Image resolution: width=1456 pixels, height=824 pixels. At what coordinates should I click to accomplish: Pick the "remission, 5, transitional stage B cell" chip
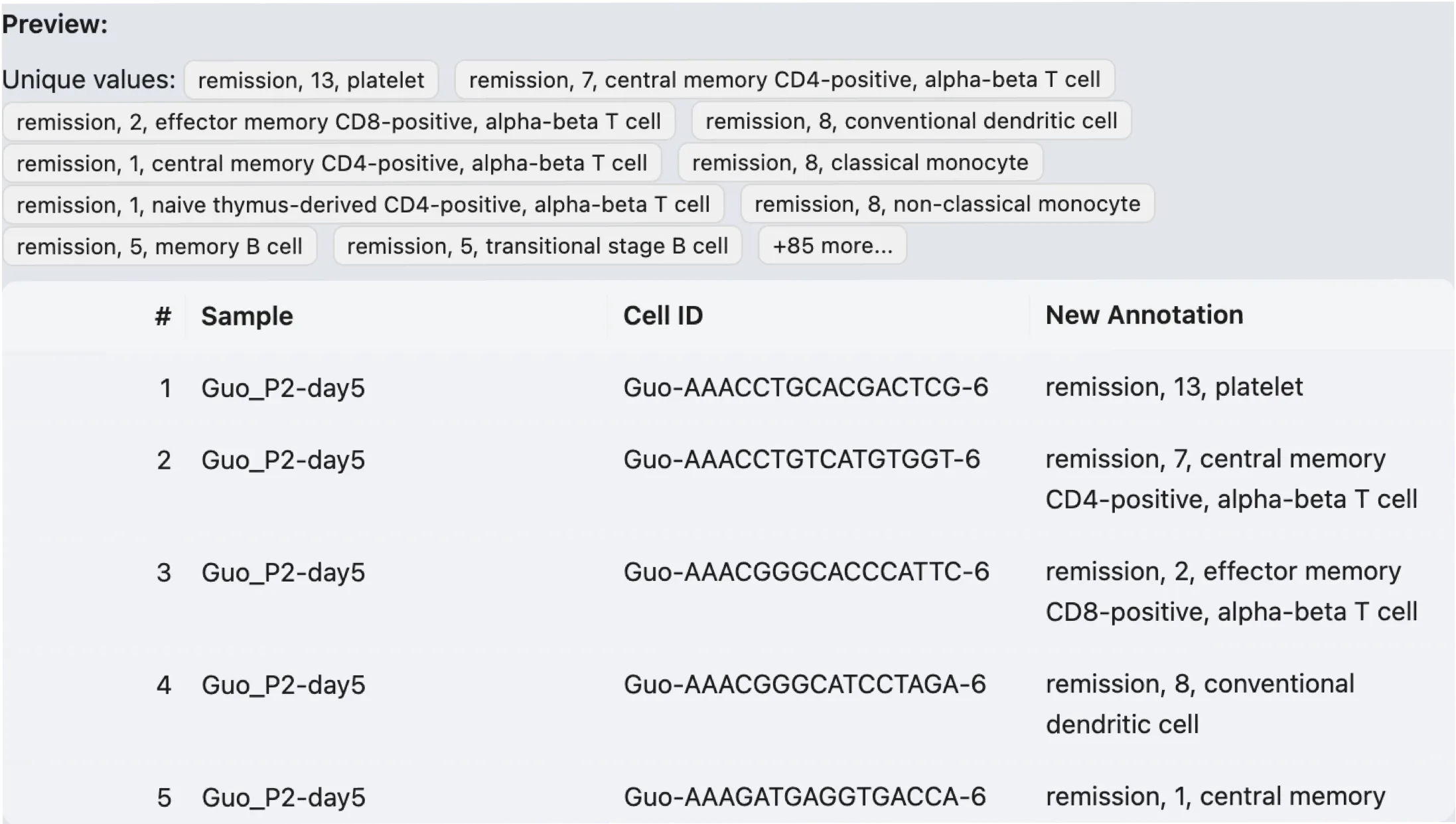(x=537, y=246)
